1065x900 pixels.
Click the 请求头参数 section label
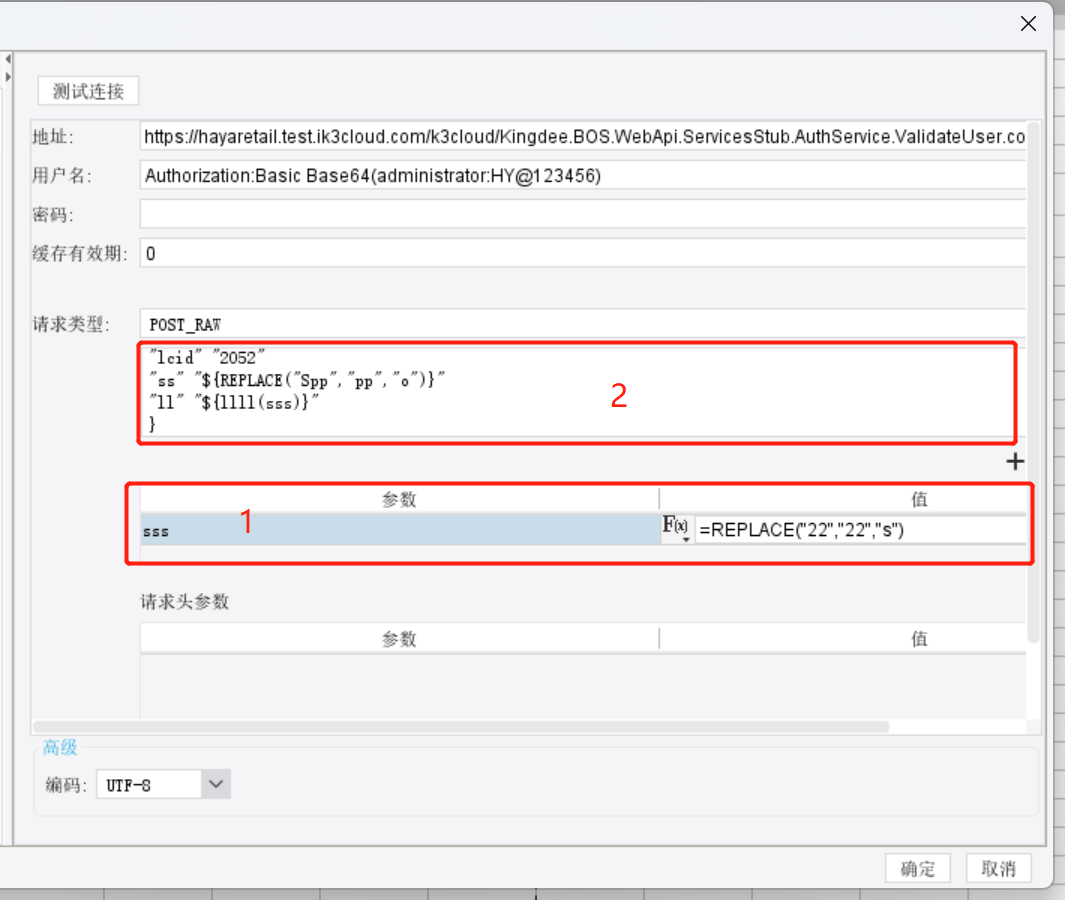pyautogui.click(x=185, y=602)
